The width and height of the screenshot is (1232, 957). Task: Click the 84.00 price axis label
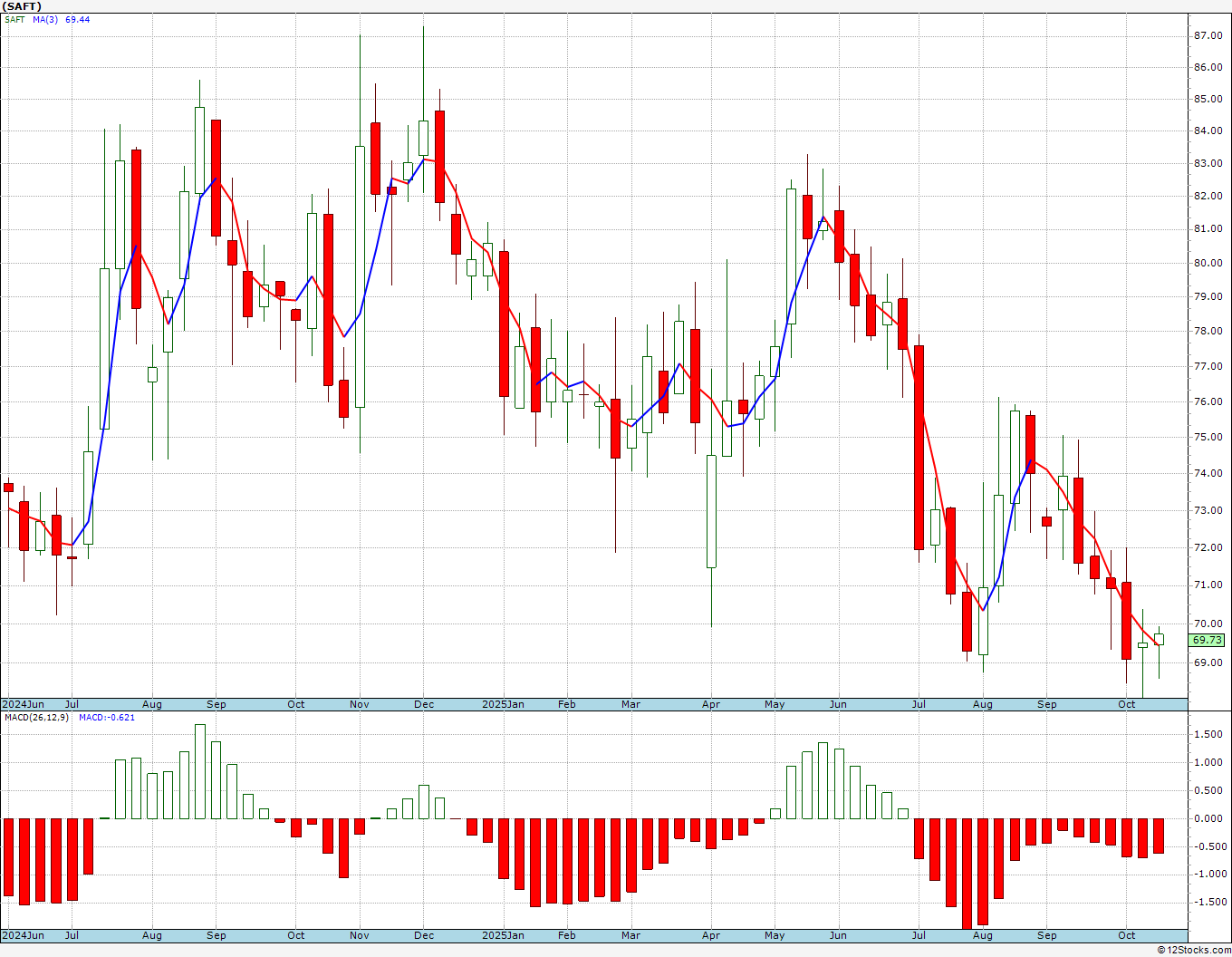[x=1208, y=130]
